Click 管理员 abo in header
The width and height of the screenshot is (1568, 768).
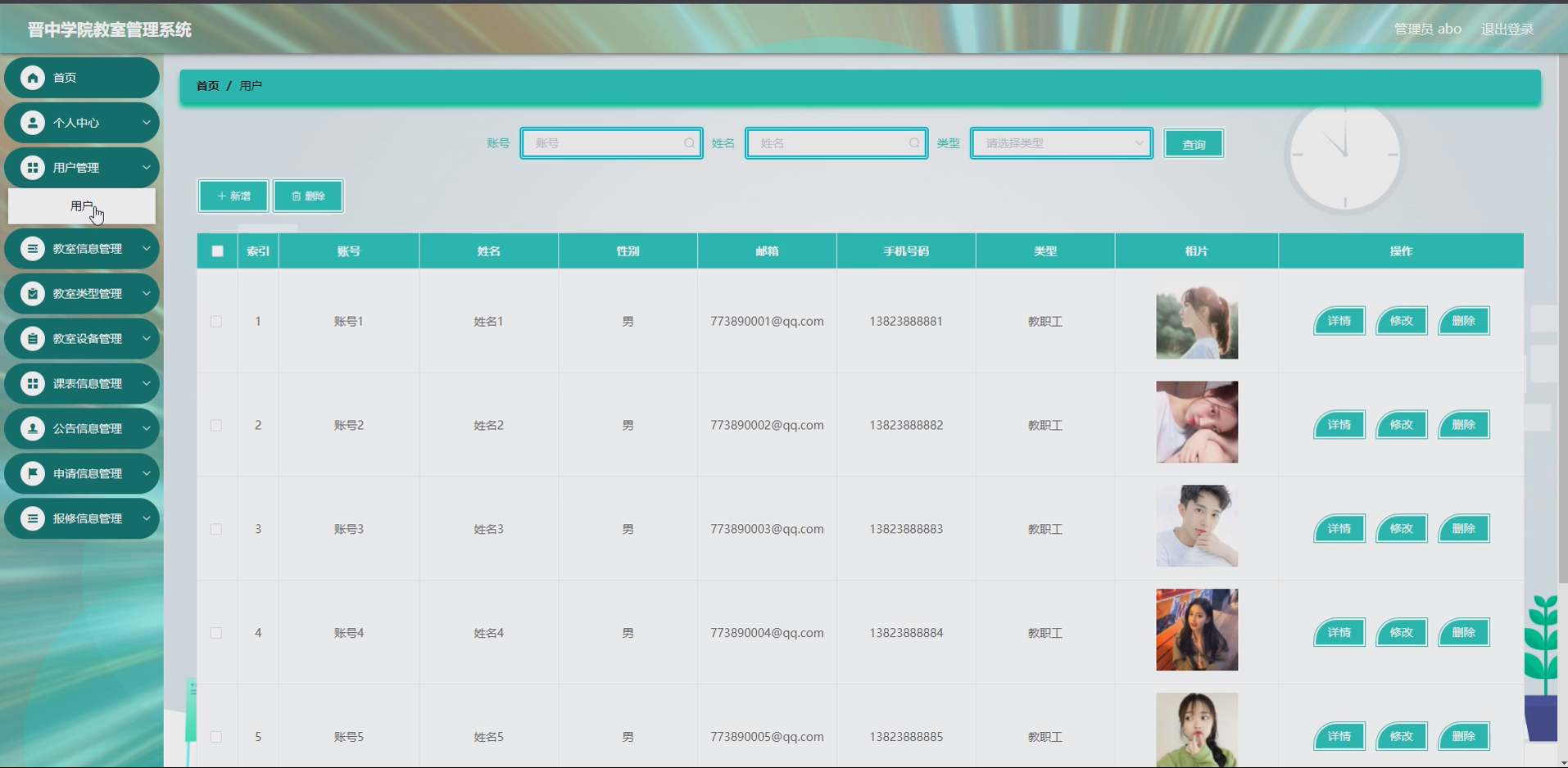(1428, 29)
